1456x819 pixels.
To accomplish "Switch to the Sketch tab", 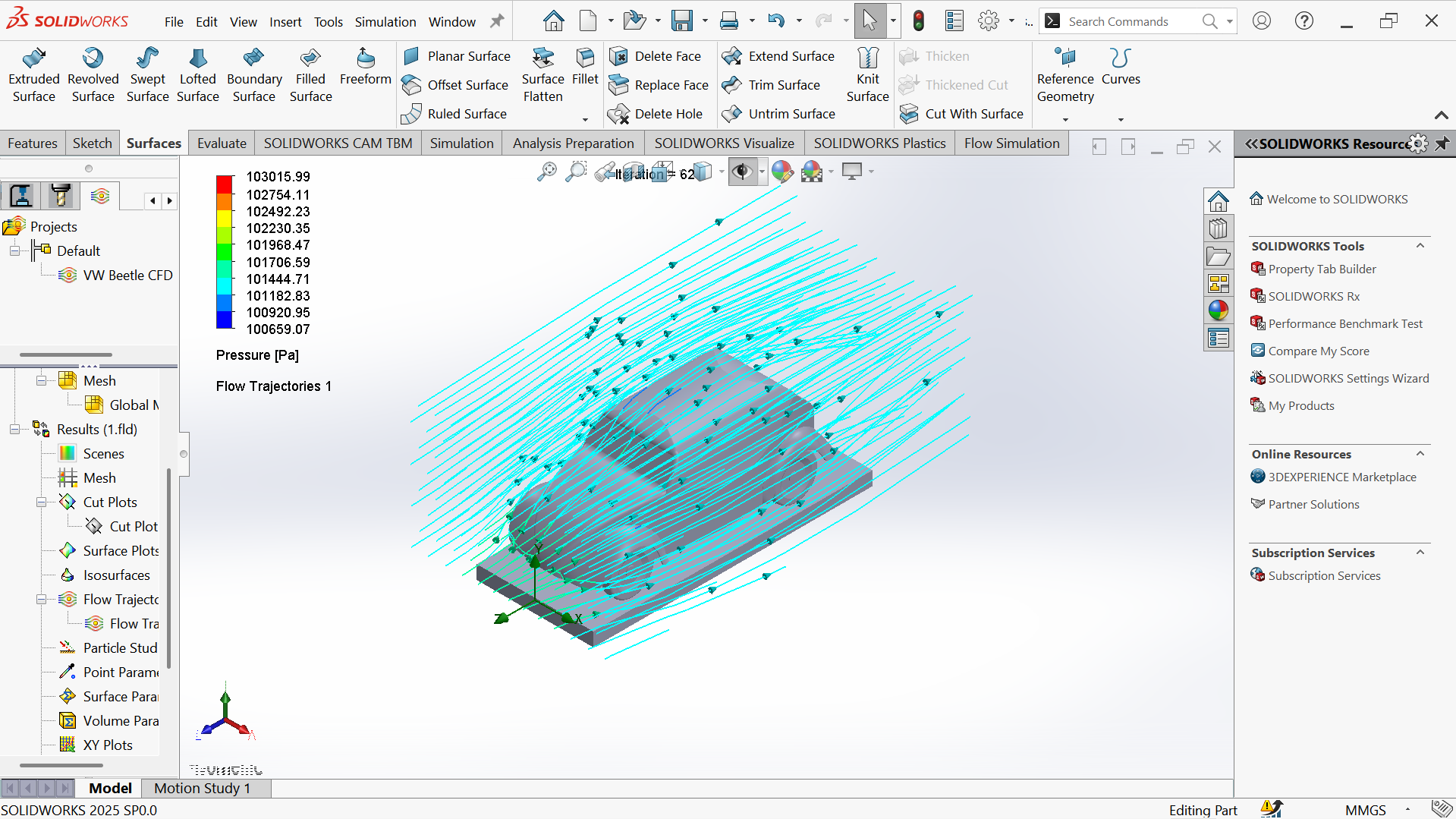I will click(x=93, y=143).
